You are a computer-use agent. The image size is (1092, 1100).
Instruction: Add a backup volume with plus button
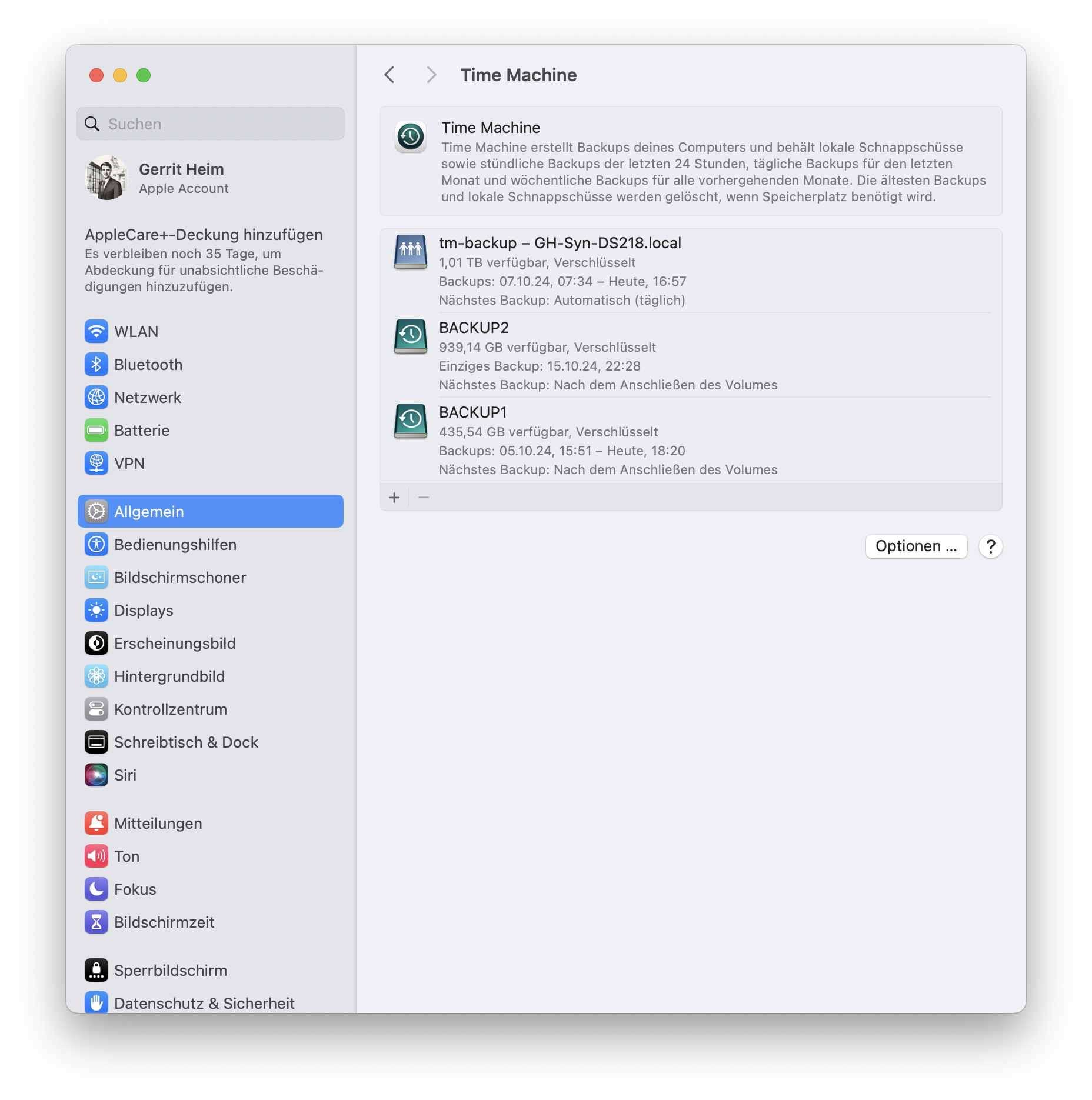coord(394,498)
